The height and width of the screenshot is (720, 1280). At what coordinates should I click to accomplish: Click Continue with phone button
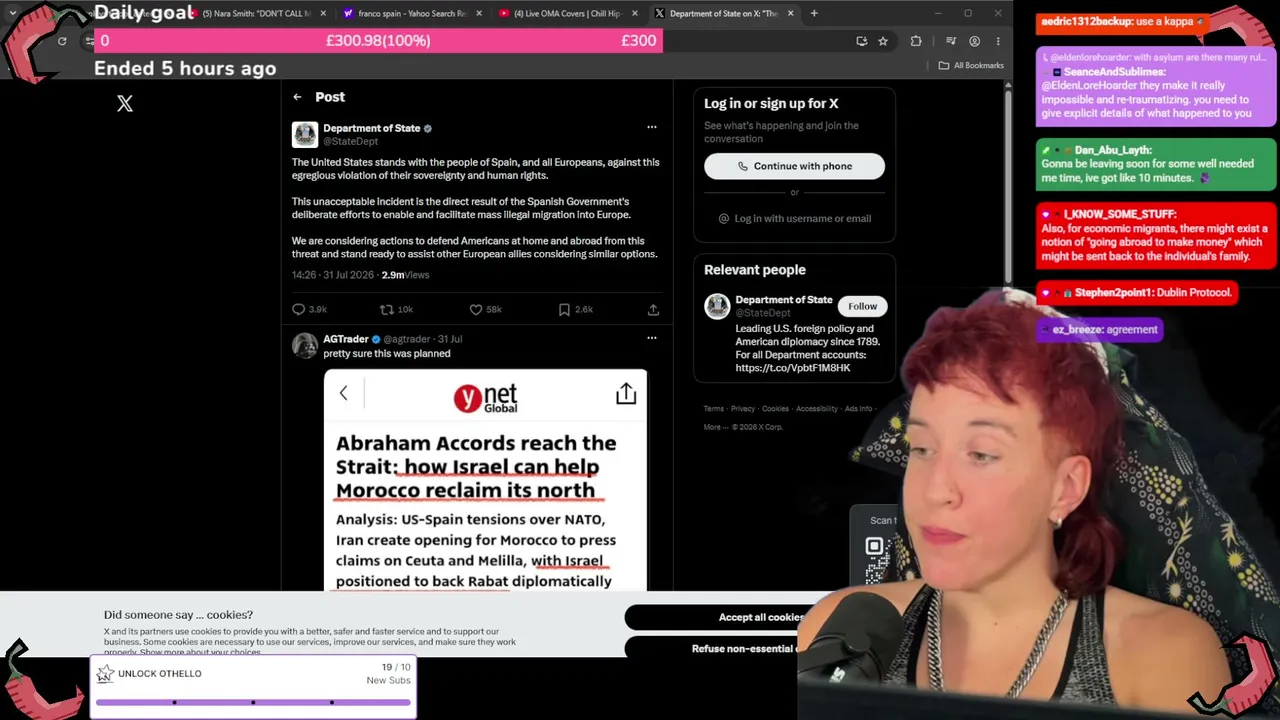(794, 166)
